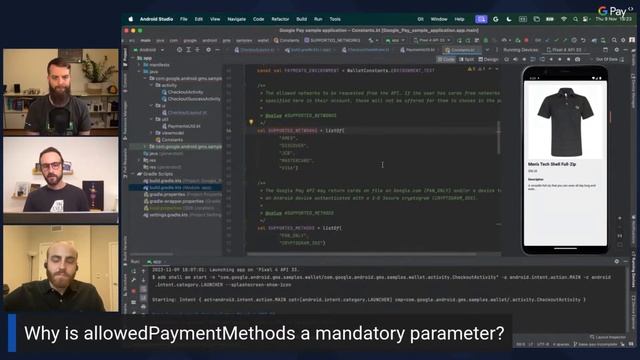The image size is (640, 360).
Task: Switch editor to Code view
Action: 446,59
